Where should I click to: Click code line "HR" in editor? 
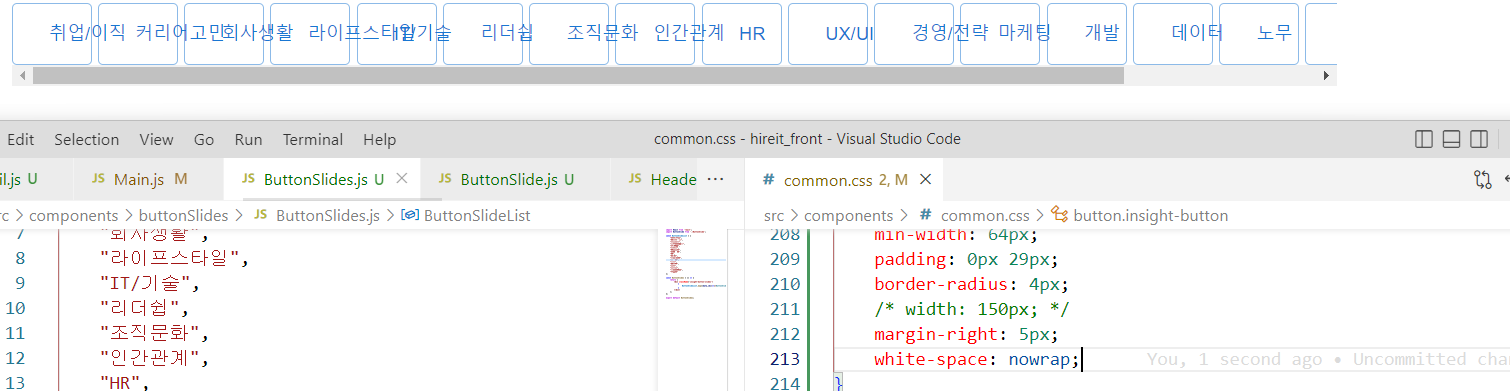click(x=123, y=382)
